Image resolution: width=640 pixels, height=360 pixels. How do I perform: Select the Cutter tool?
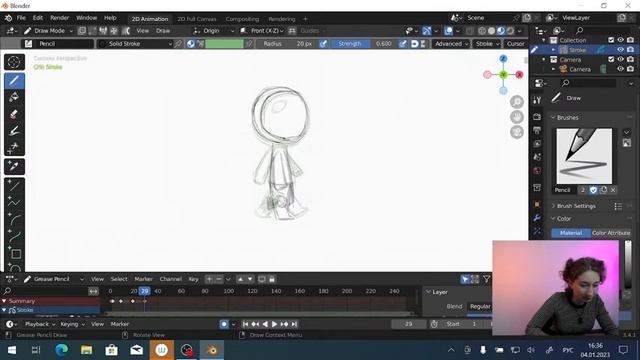(x=14, y=147)
